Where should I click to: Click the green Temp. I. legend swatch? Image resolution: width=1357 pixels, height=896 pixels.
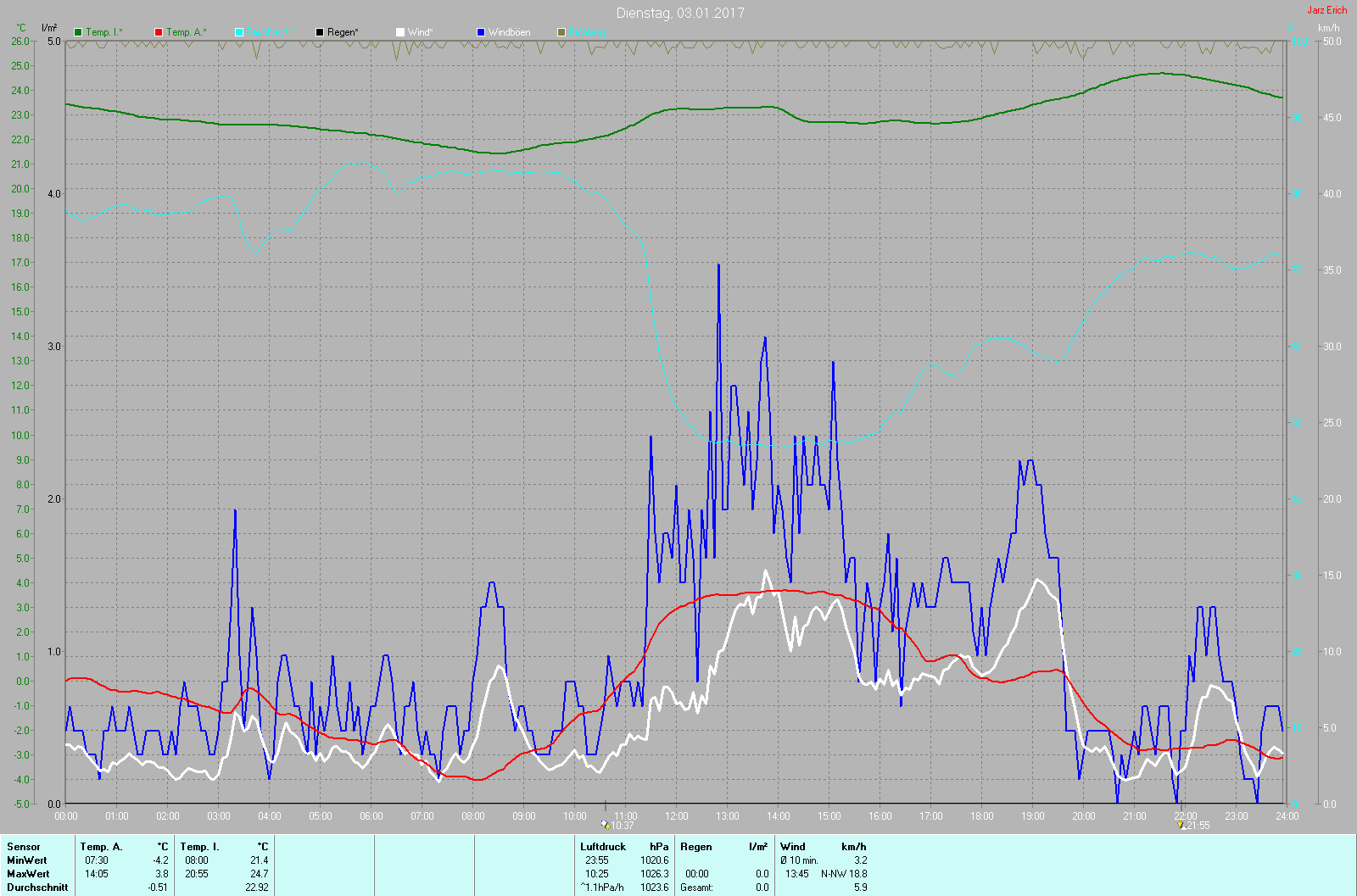tap(78, 32)
